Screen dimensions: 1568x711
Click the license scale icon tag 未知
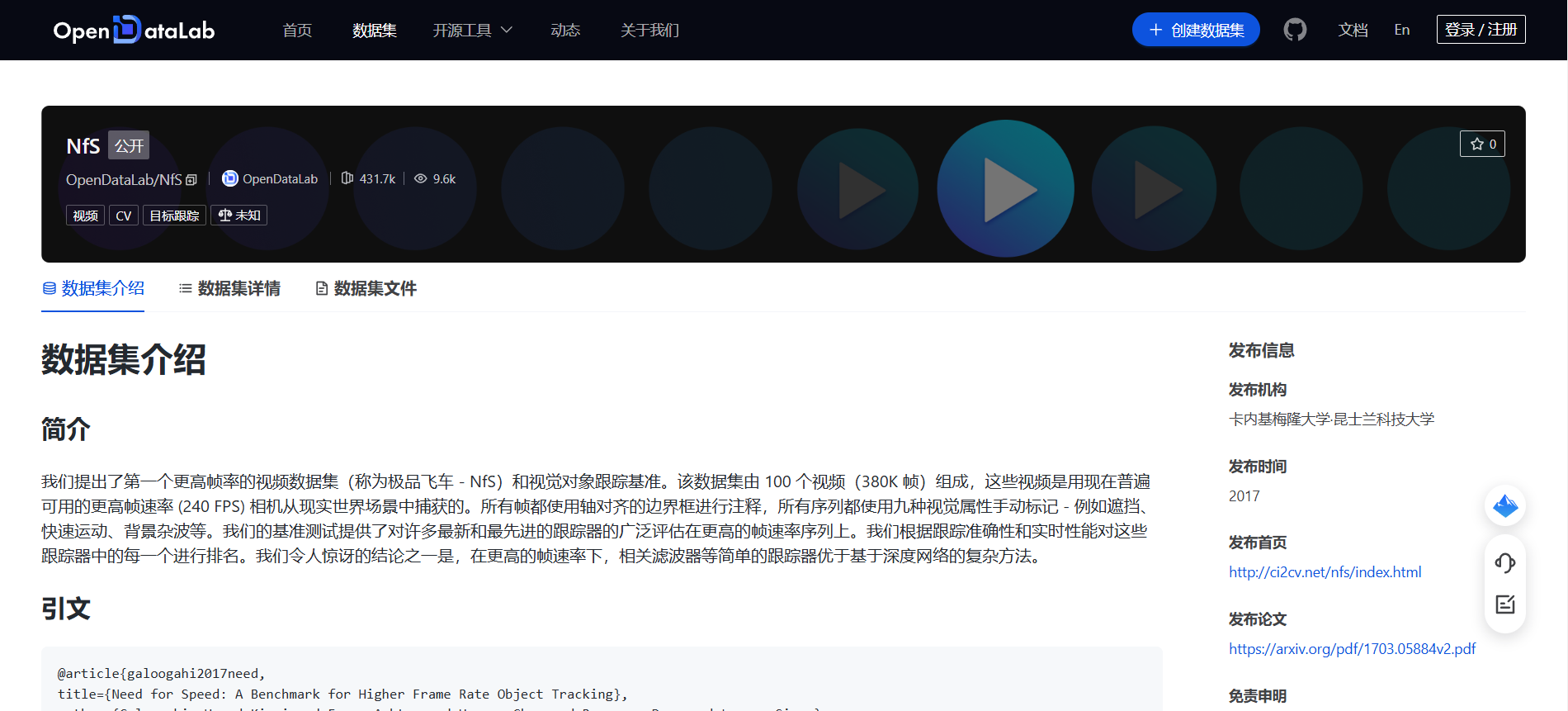(239, 216)
